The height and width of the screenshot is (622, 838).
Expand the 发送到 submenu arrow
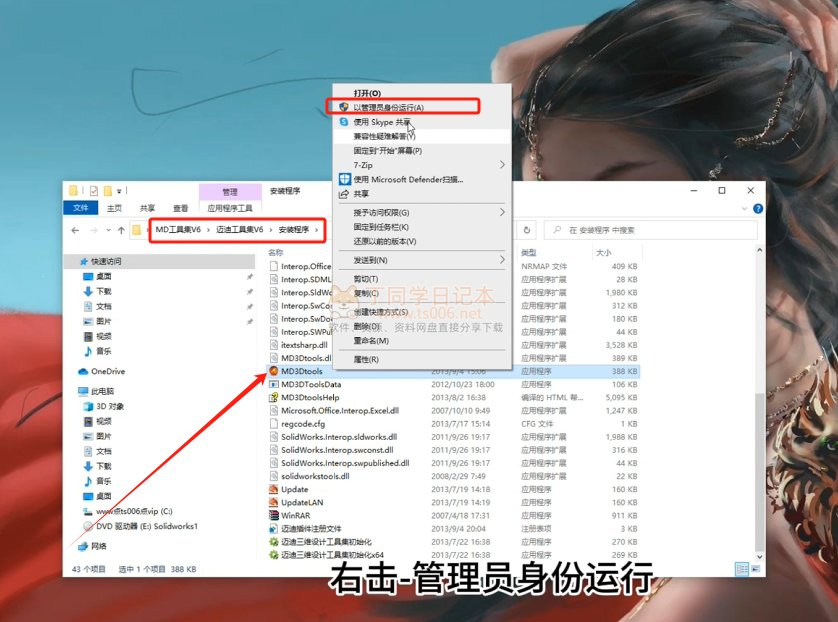pos(502,260)
